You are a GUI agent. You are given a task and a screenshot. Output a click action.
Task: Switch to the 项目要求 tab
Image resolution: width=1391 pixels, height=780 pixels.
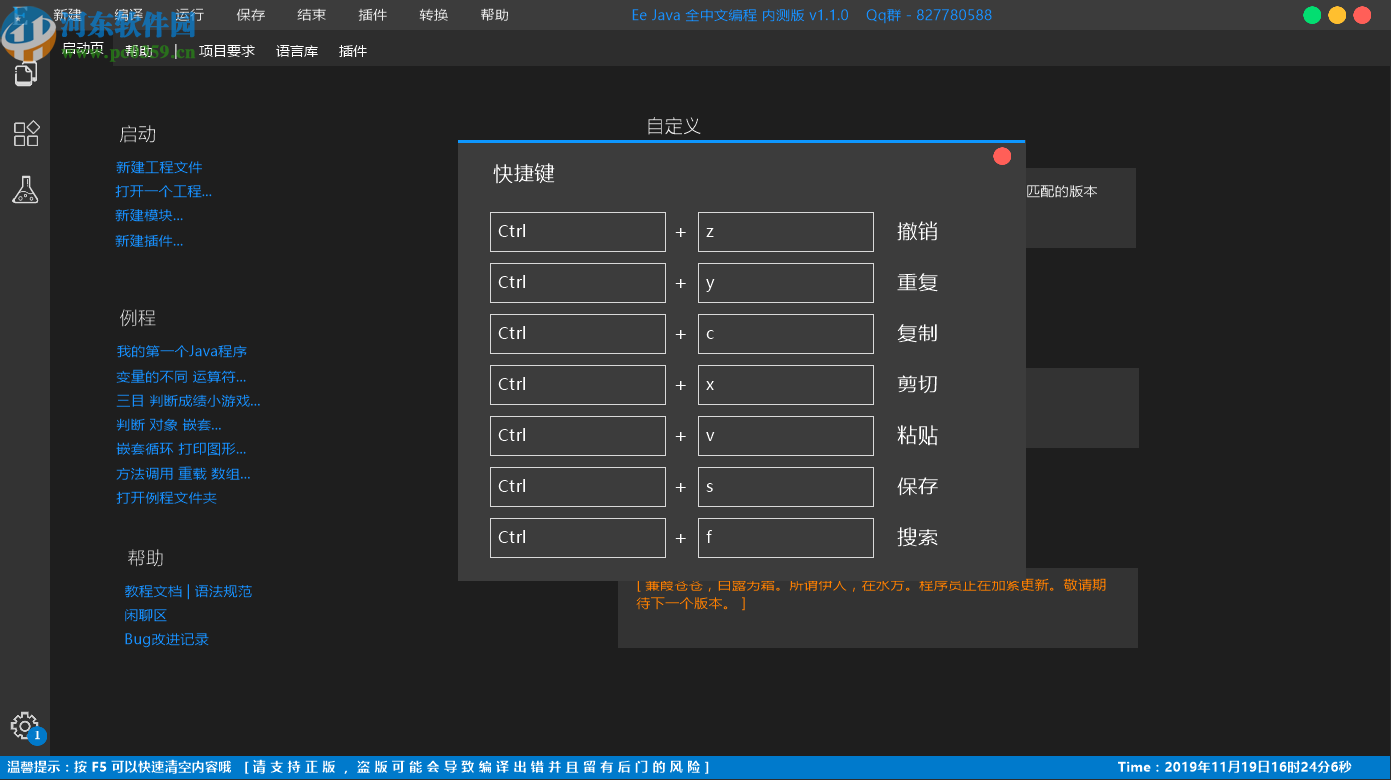(227, 50)
